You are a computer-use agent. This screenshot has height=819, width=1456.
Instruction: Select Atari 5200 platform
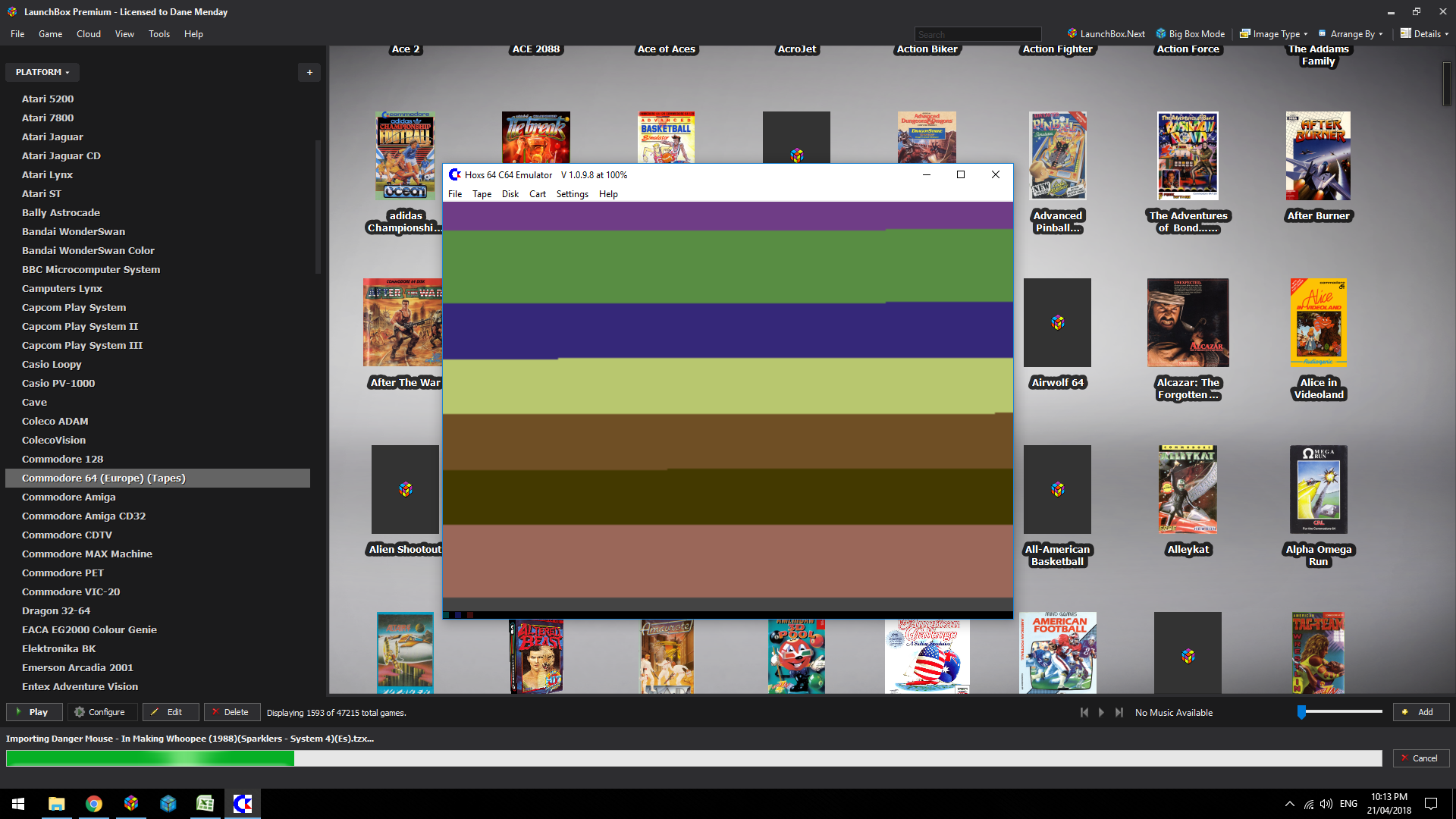[48, 99]
